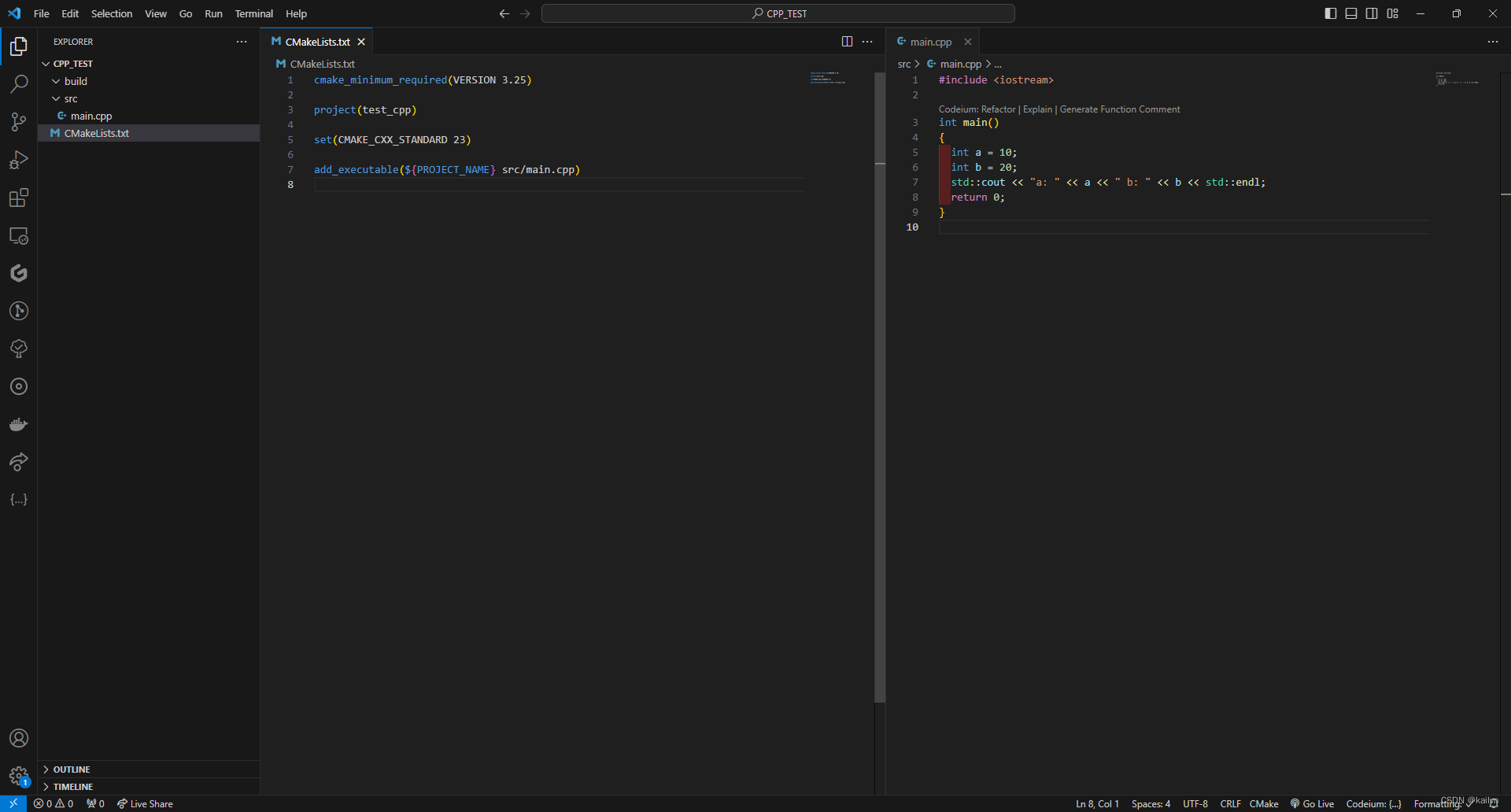Viewport: 1511px width, 812px height.
Task: Collapse the src folder
Action: click(x=149, y=98)
